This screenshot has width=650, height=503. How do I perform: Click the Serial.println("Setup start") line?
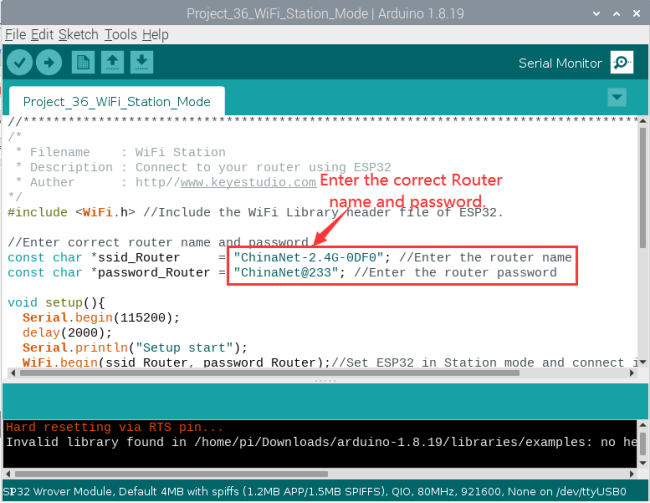tap(135, 347)
